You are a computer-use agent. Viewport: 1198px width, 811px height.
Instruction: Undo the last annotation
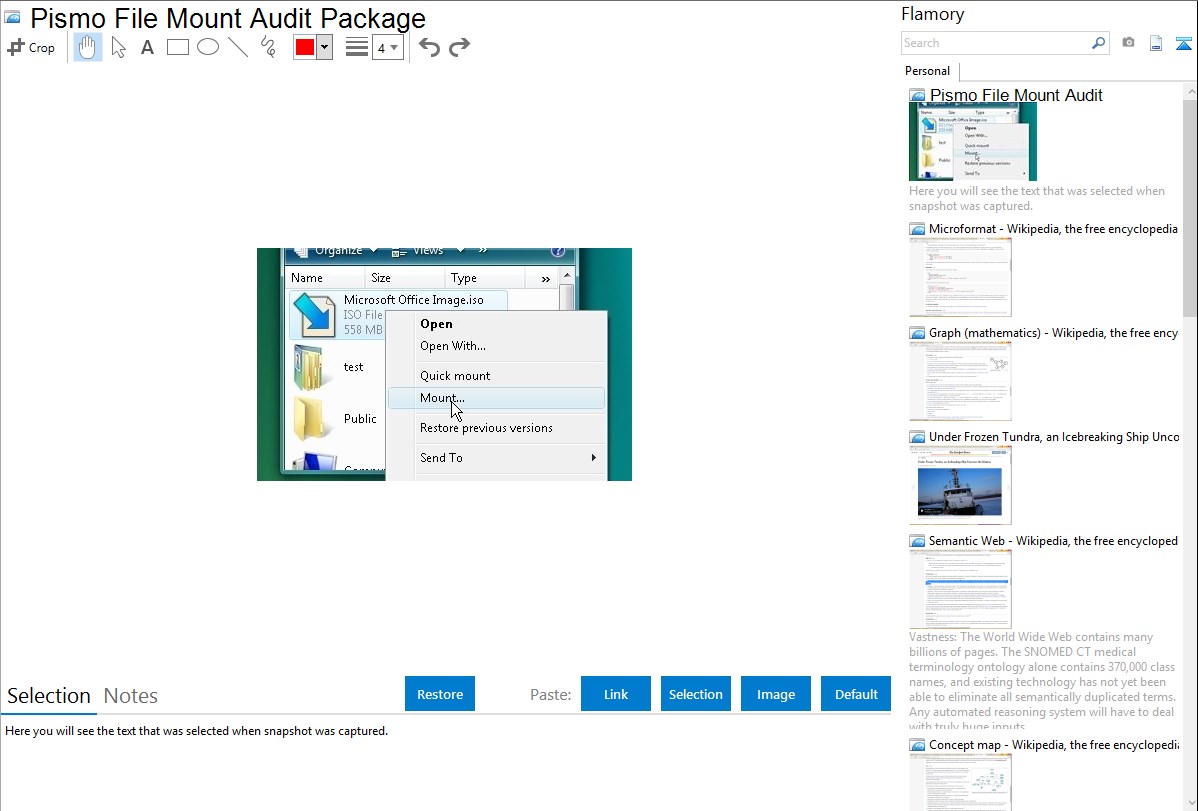429,47
